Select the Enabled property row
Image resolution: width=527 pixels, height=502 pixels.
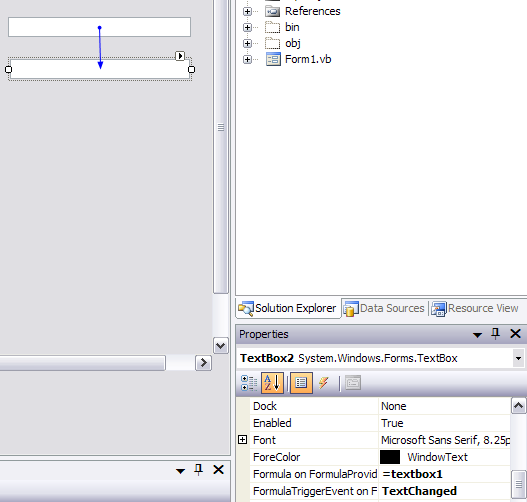click(x=380, y=423)
